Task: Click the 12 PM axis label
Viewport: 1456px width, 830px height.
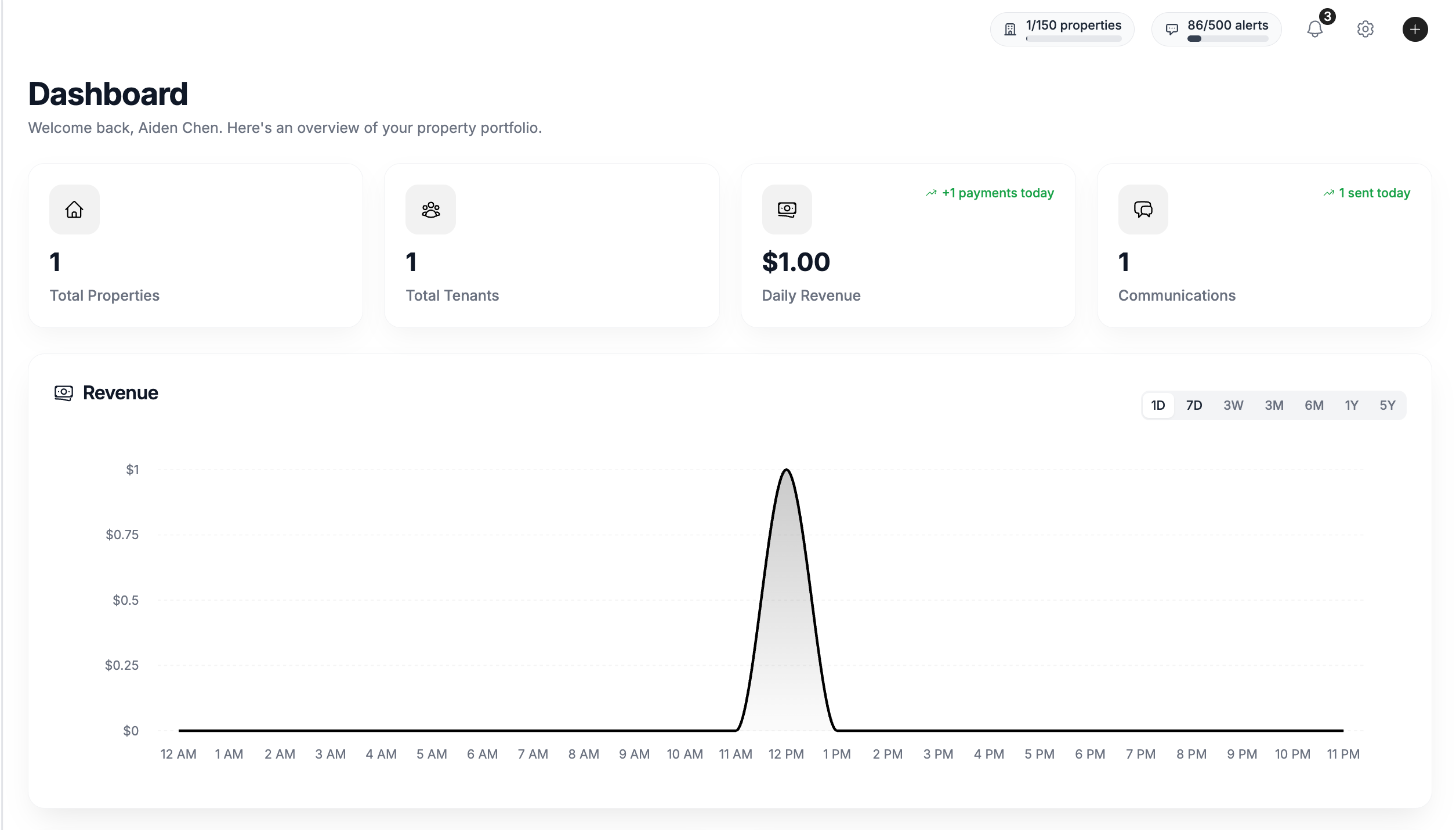Action: click(x=786, y=754)
